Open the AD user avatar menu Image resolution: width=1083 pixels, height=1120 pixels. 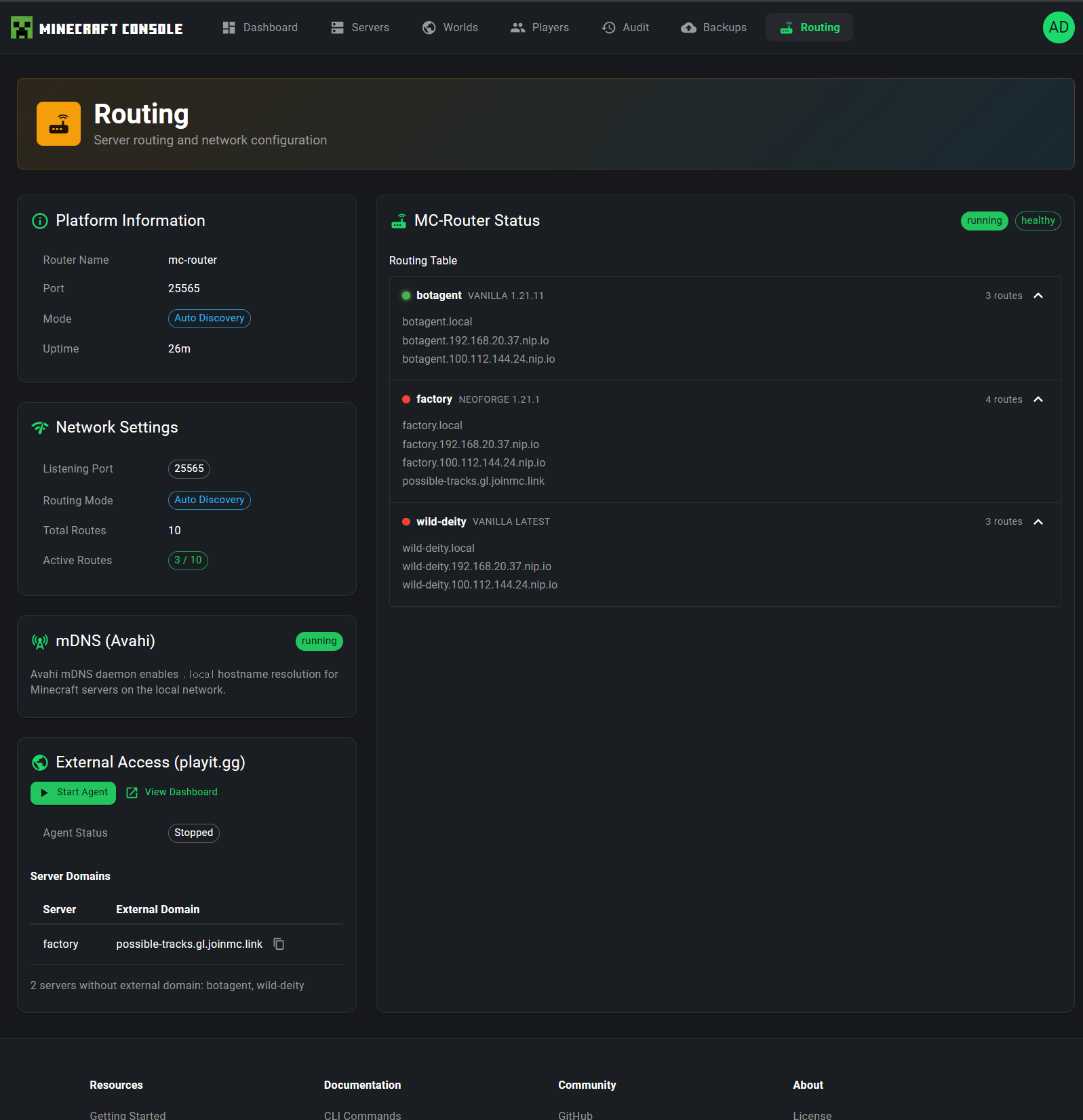coord(1059,27)
